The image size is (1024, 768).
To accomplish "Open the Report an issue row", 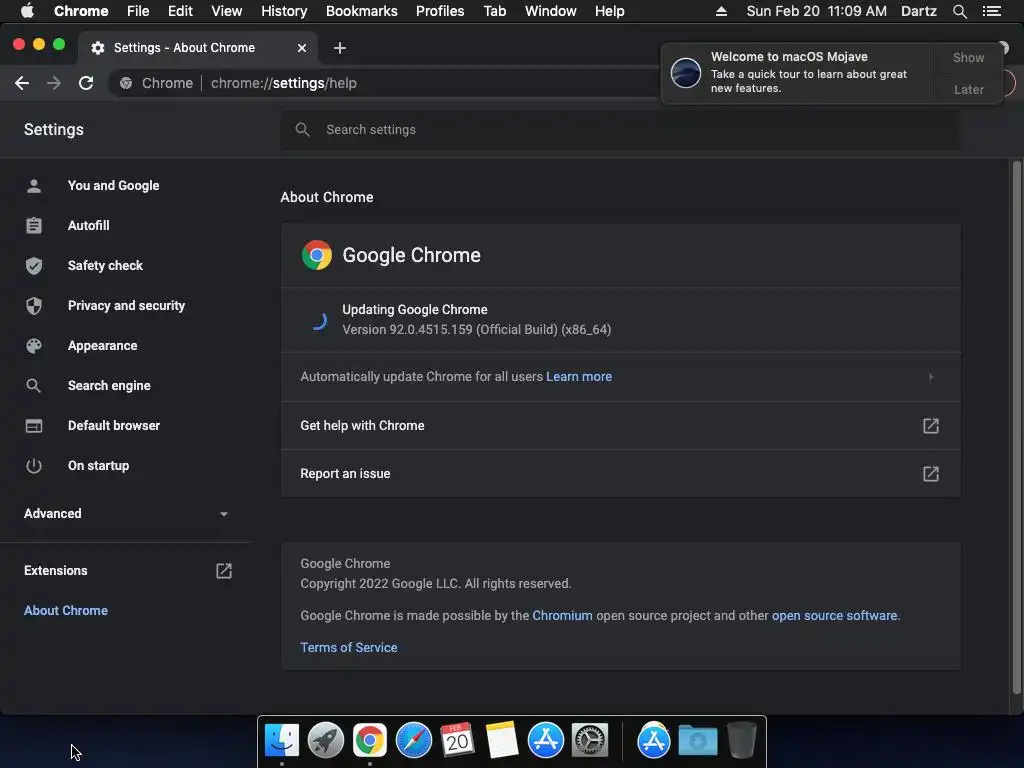I will point(620,473).
